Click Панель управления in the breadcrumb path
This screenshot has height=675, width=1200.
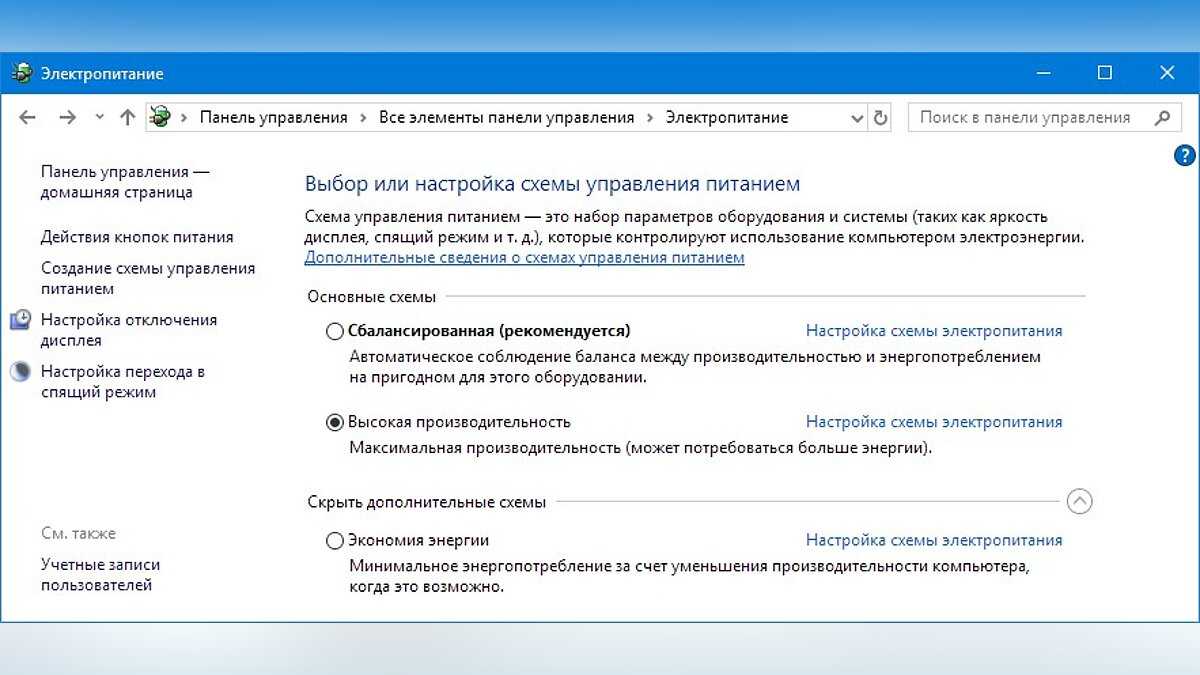273,117
